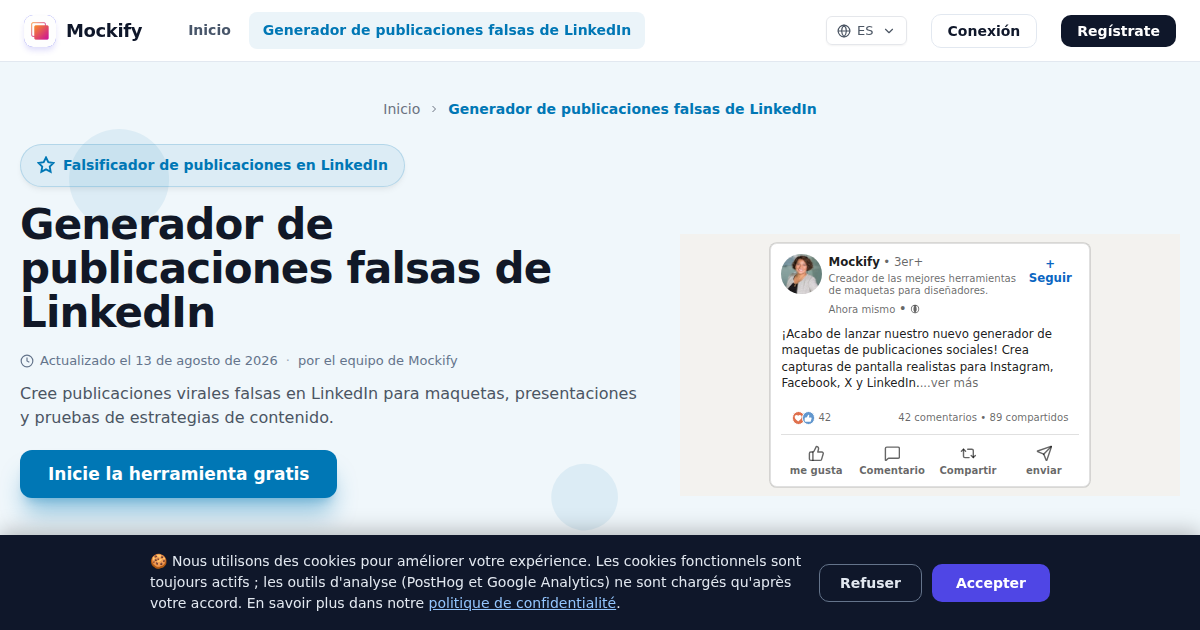Click breadcrumb Generador de publicaciones falsas de LinkedIn
Screen dimensions: 1200x630
tap(632, 109)
